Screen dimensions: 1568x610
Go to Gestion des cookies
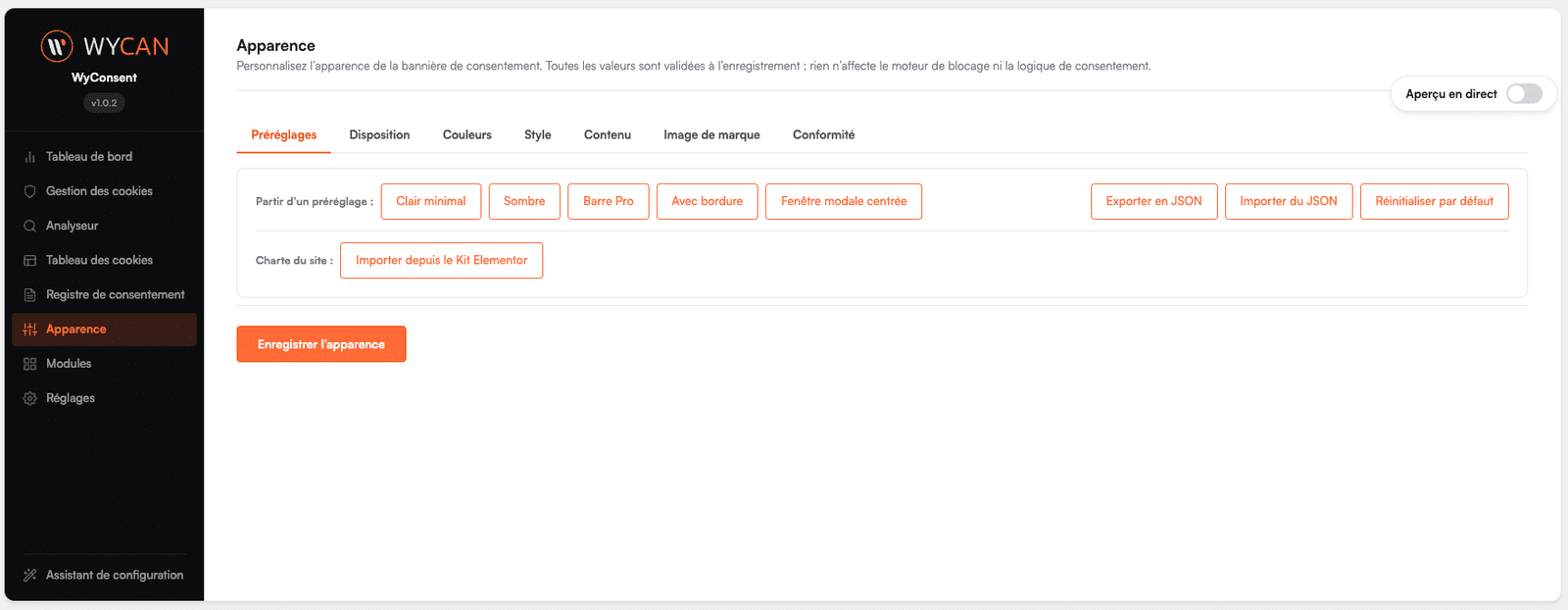(104, 191)
